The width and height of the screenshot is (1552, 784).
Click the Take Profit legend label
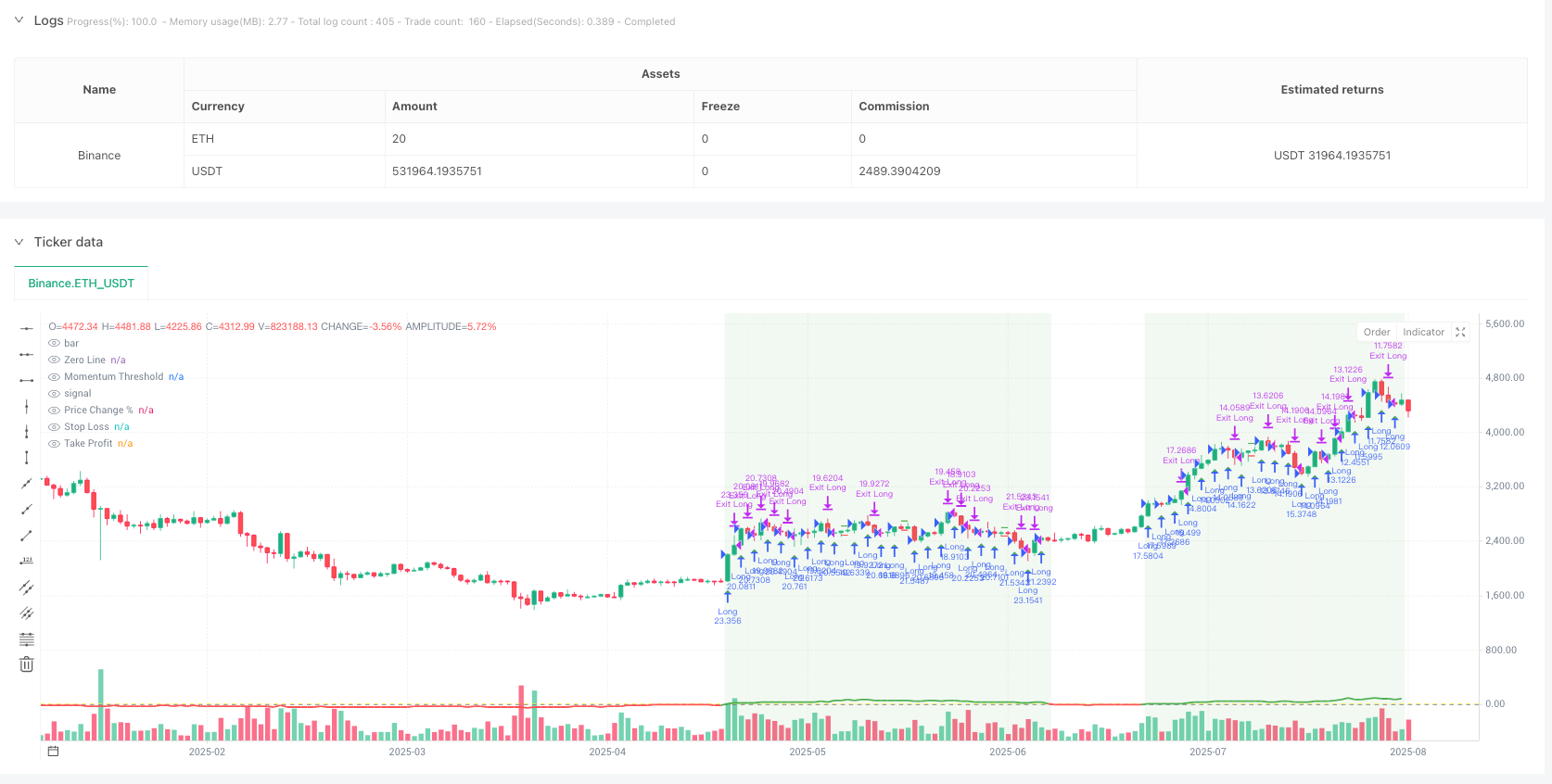(88, 444)
